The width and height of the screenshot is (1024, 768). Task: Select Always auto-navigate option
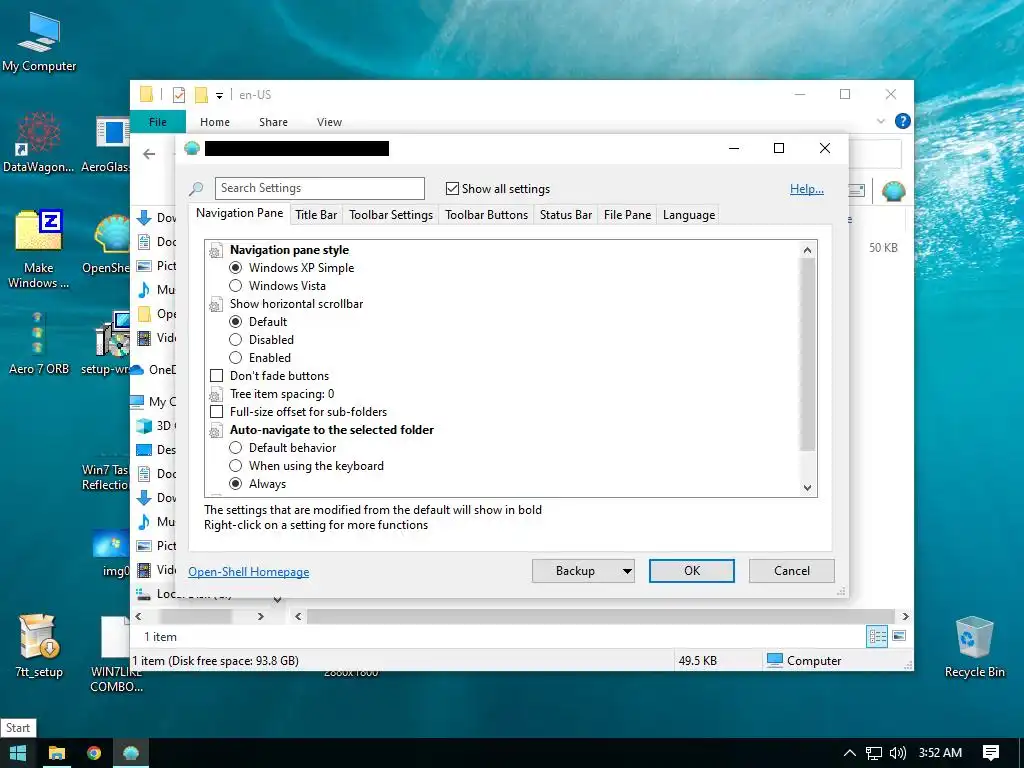(236, 484)
